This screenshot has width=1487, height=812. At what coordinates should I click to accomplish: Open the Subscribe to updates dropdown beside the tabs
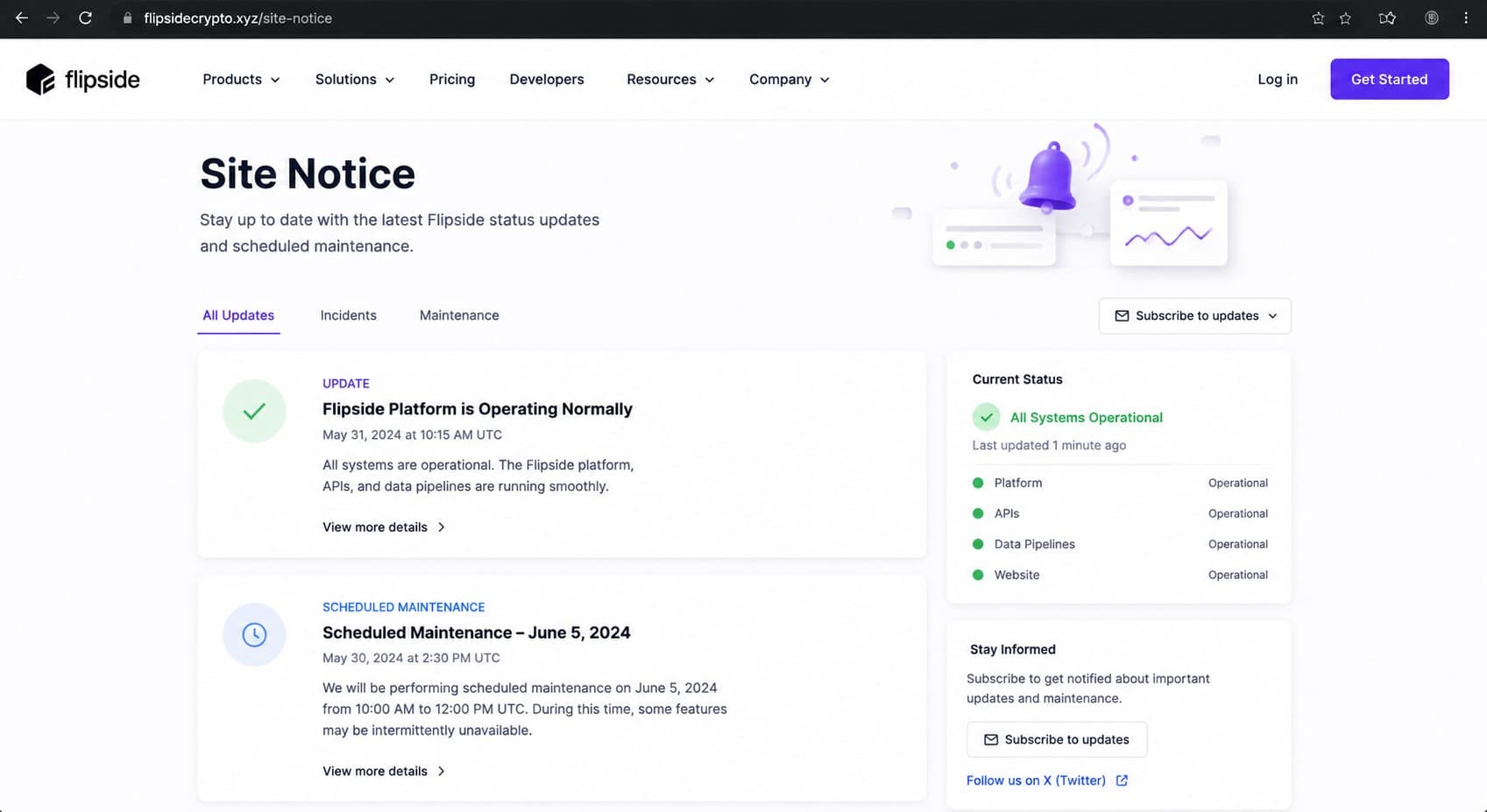pyautogui.click(x=1195, y=315)
